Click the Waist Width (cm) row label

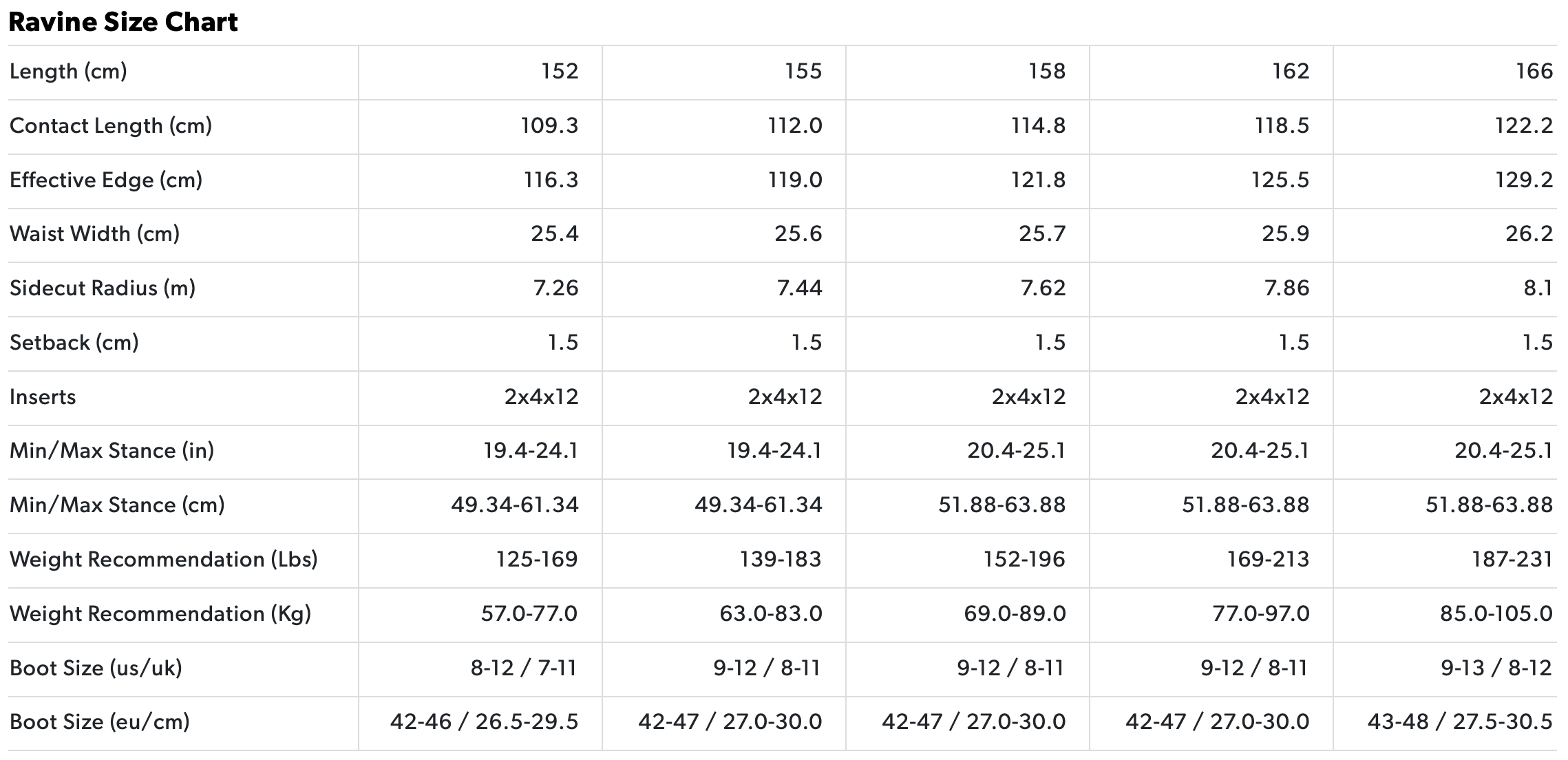(x=95, y=234)
